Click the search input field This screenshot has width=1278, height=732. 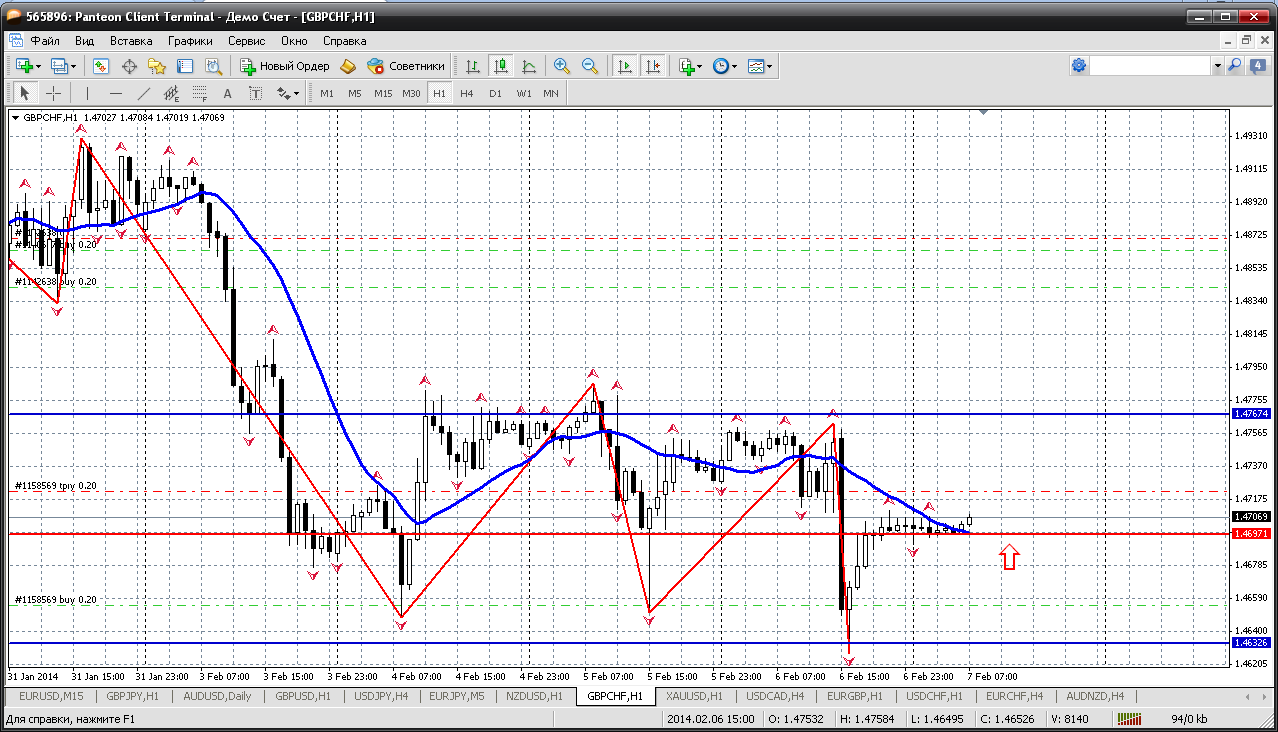pyautogui.click(x=1150, y=65)
